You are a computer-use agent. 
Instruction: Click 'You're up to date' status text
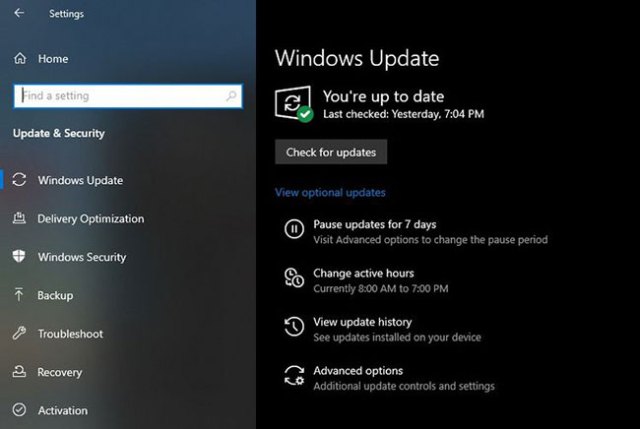pyautogui.click(x=383, y=96)
